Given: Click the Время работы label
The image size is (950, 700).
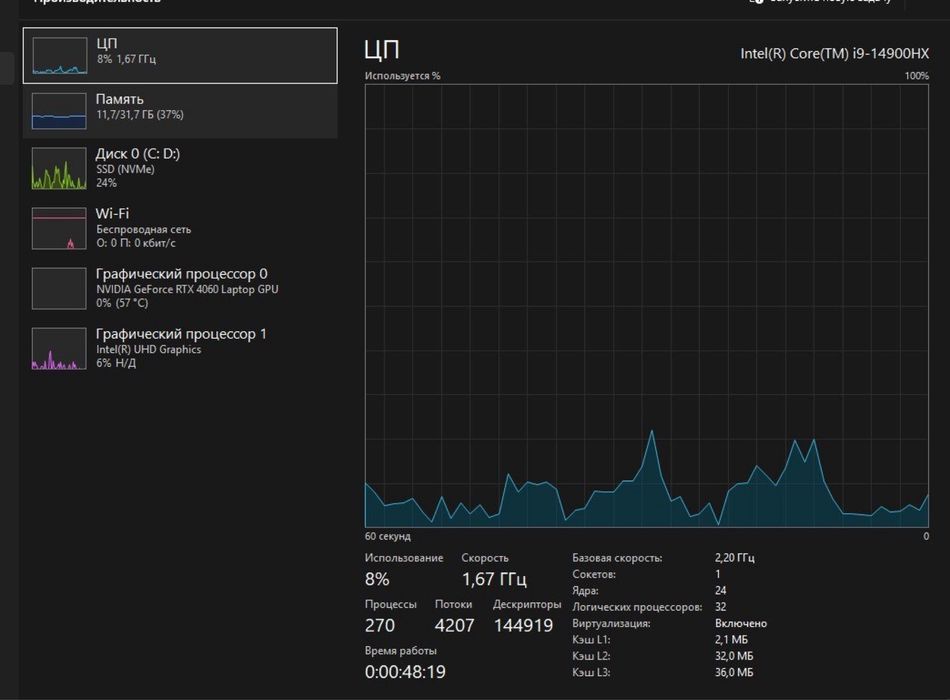Looking at the screenshot, I should [400, 651].
